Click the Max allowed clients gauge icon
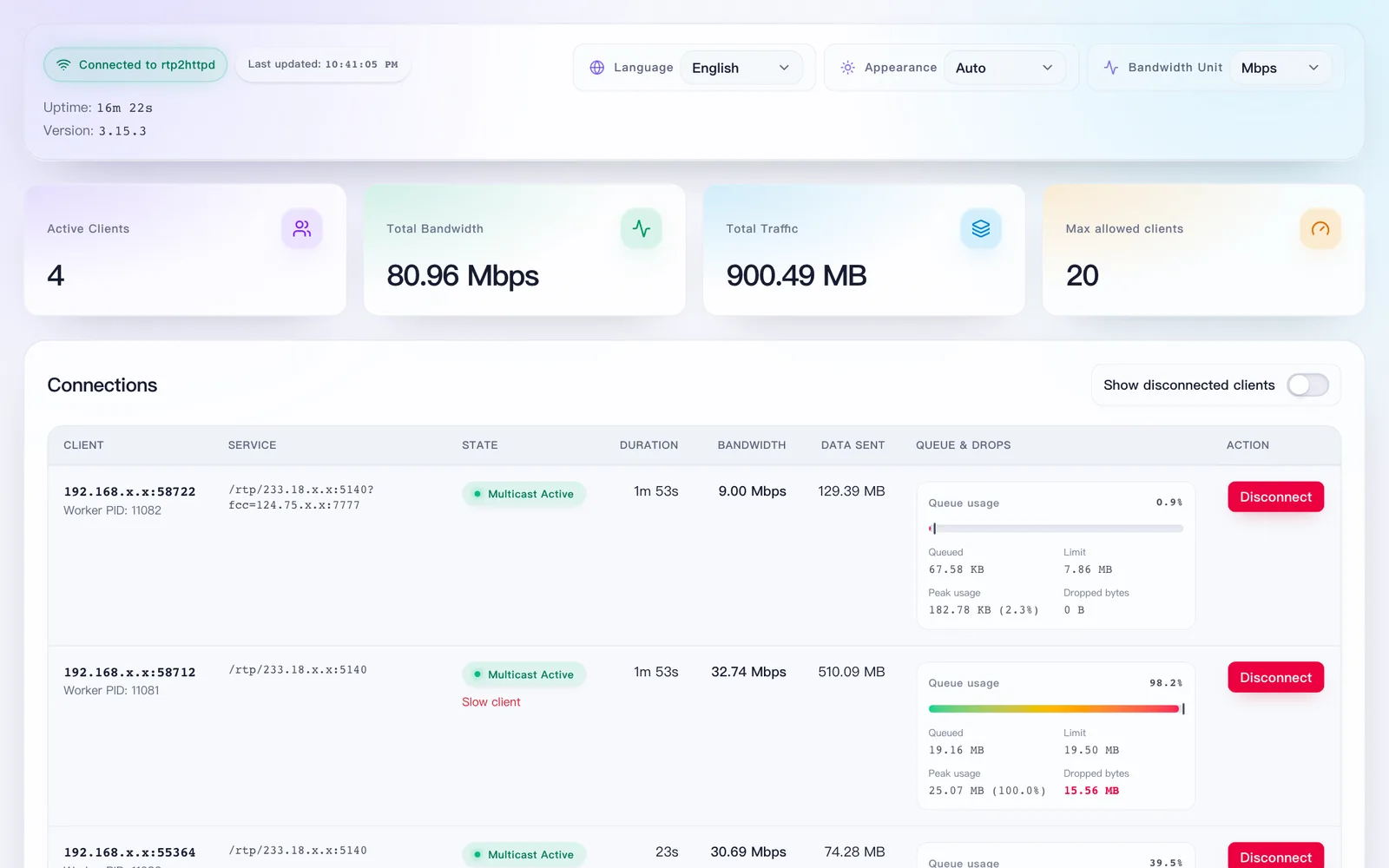This screenshot has height=868, width=1389. (x=1320, y=228)
